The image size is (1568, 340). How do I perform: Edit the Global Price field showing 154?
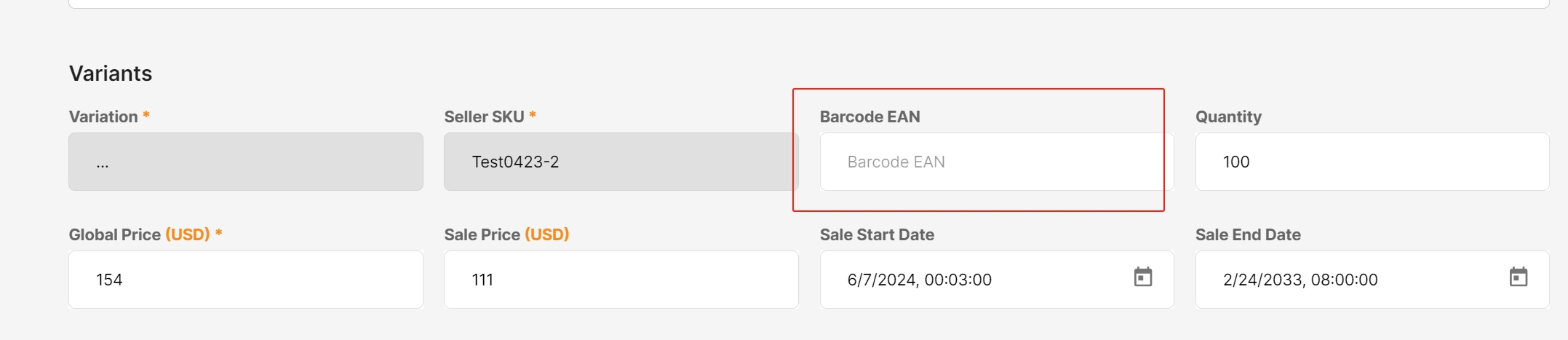(246, 280)
